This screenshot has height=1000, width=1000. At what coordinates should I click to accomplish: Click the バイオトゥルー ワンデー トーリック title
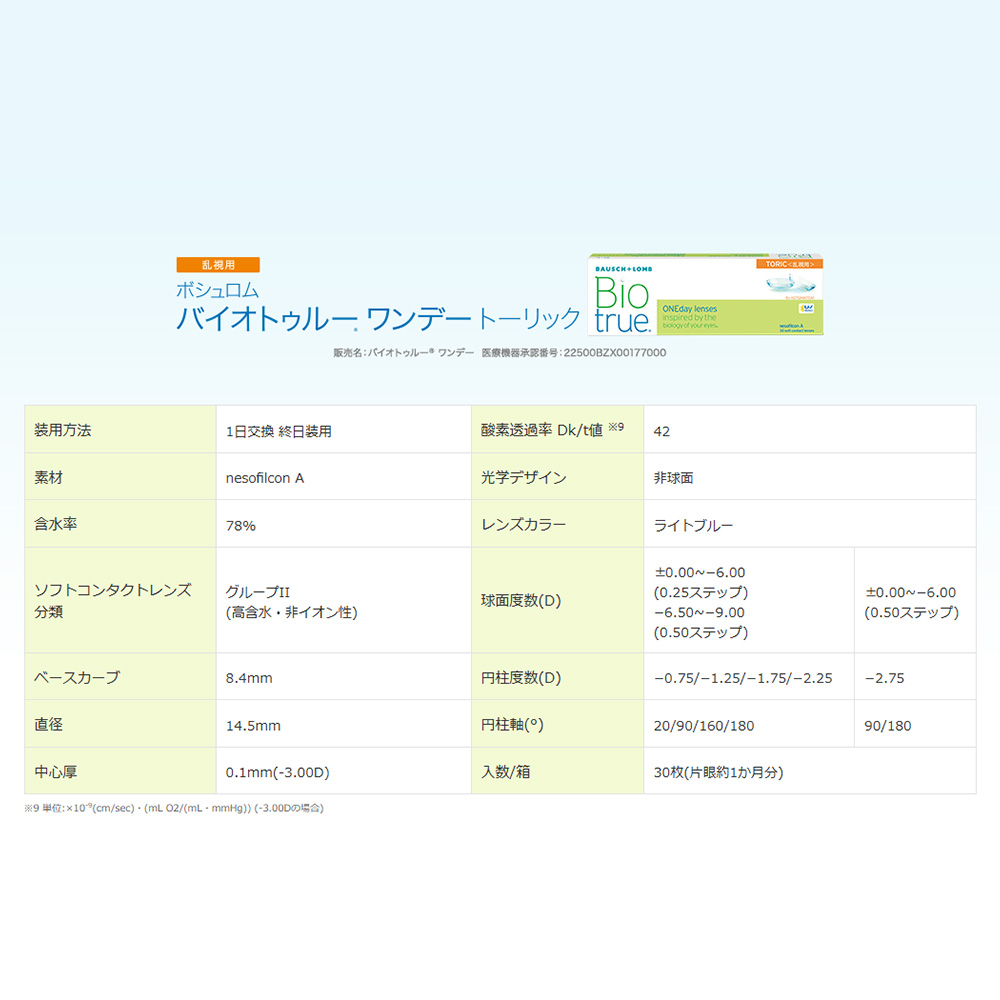378,318
